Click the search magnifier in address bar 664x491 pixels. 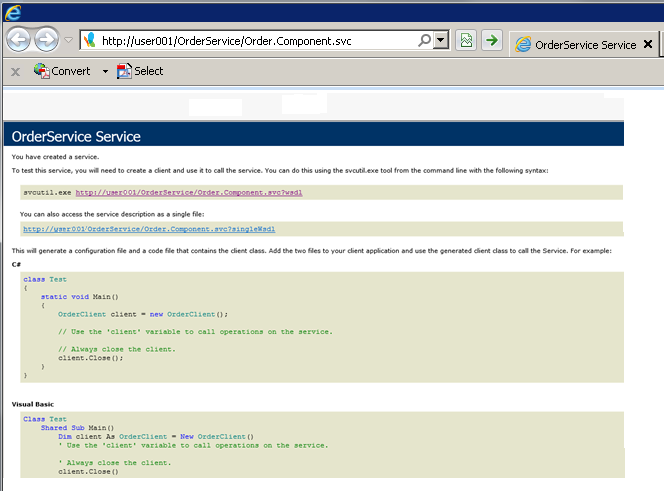point(426,41)
